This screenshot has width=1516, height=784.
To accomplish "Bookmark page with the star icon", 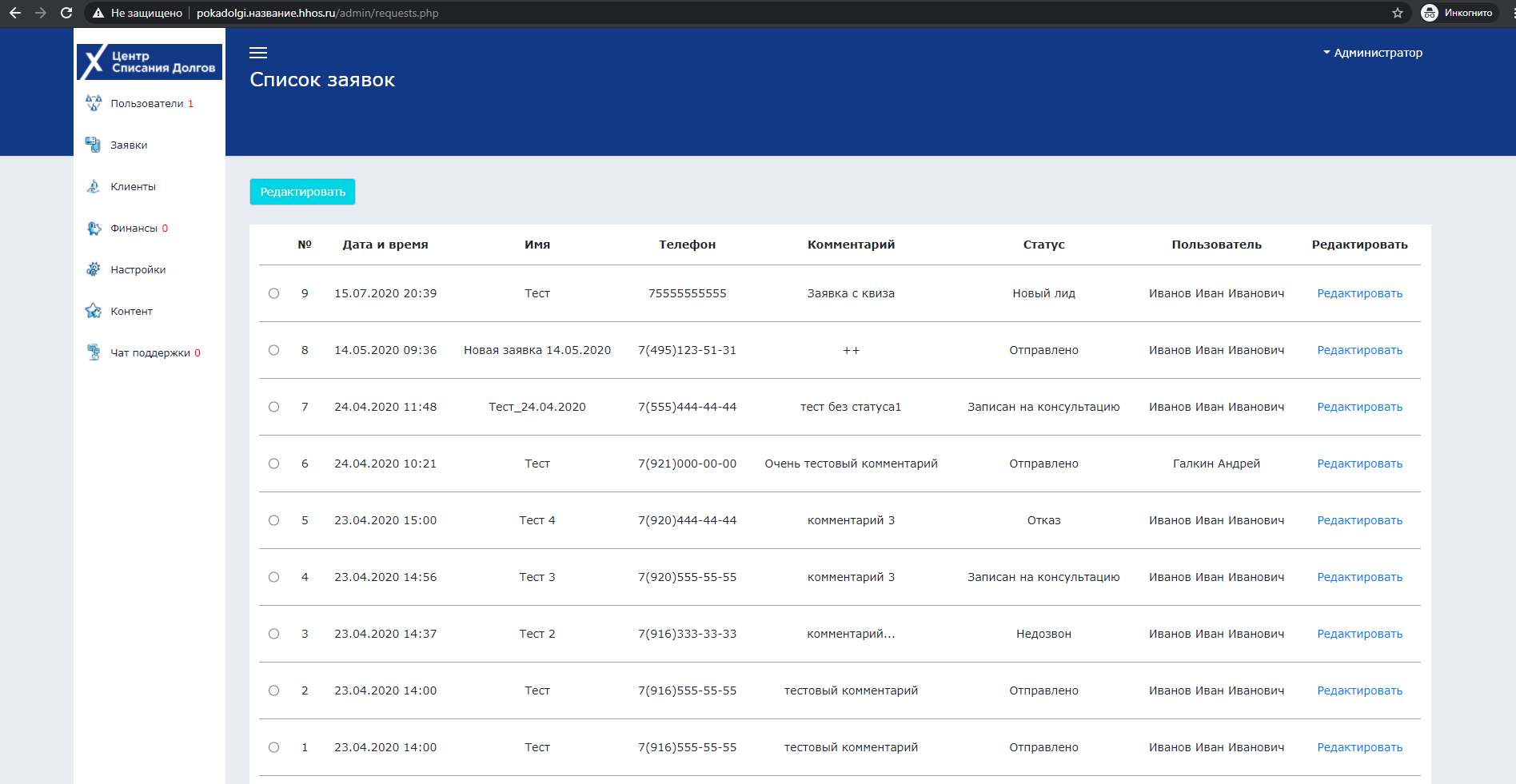I will tap(1398, 13).
